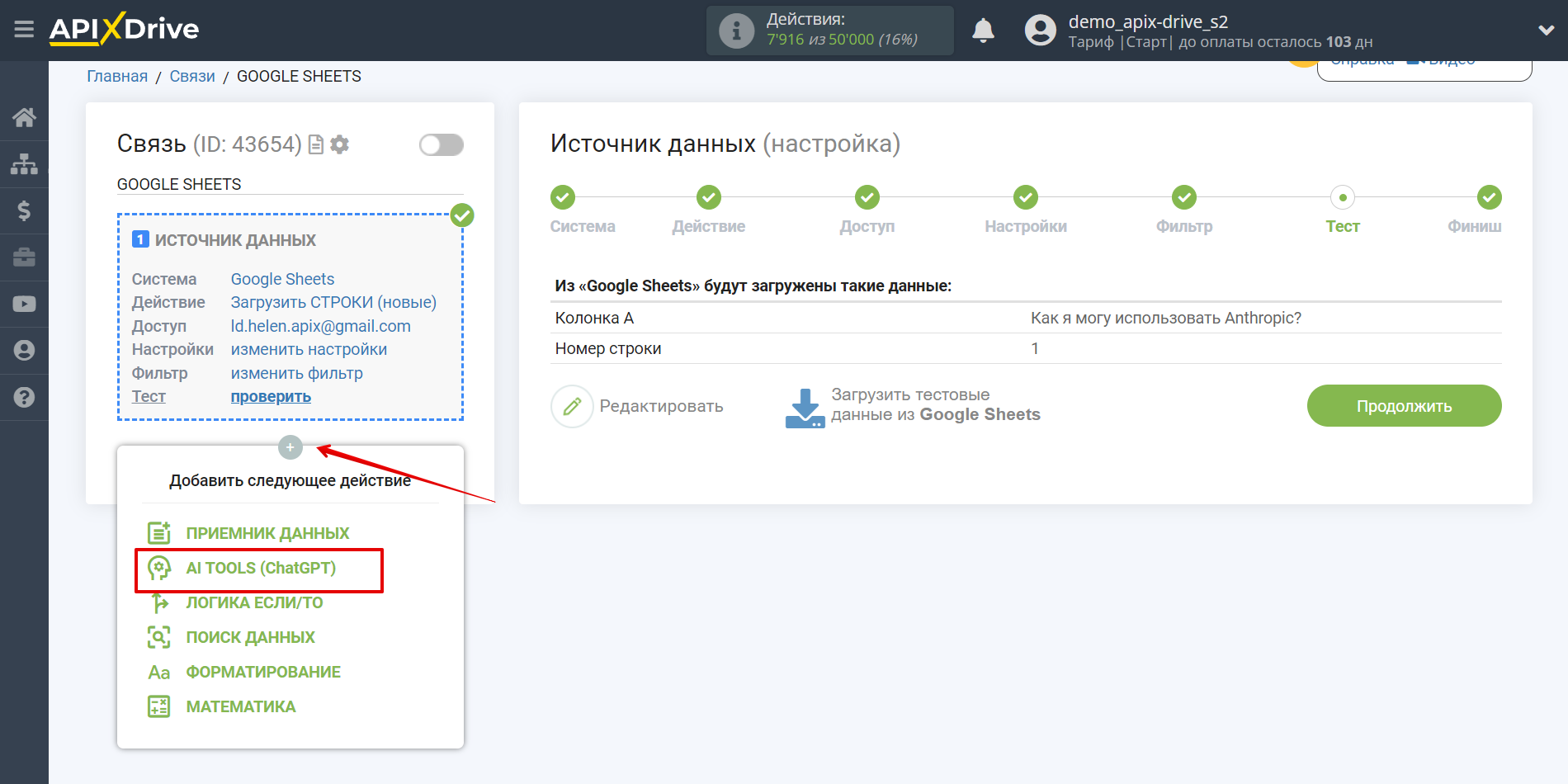Open the hamburger menu
Screen dimensions: 1568x784
tap(24, 30)
